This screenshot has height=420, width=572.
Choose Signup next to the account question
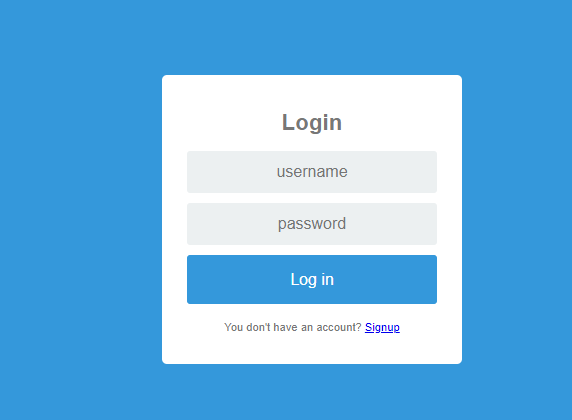[382, 327]
